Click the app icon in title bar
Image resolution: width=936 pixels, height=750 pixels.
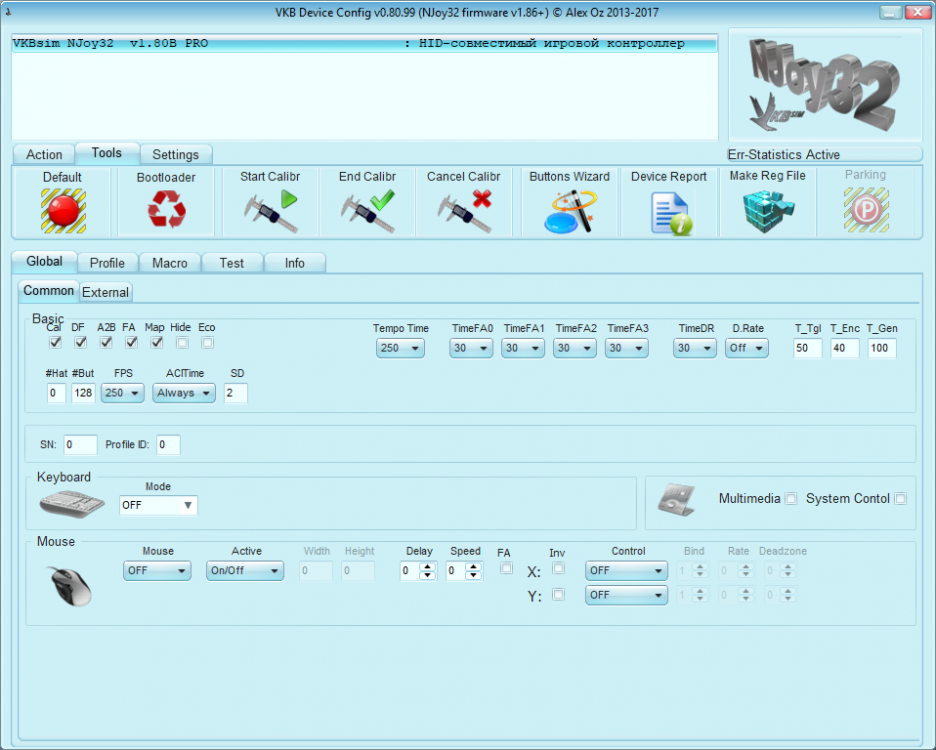8,11
